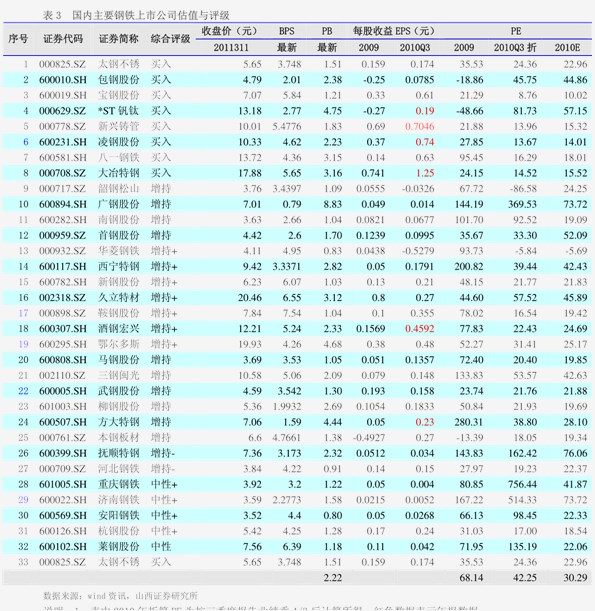
Task: Click 广钢股份 stock name cell
Action: pos(118,204)
